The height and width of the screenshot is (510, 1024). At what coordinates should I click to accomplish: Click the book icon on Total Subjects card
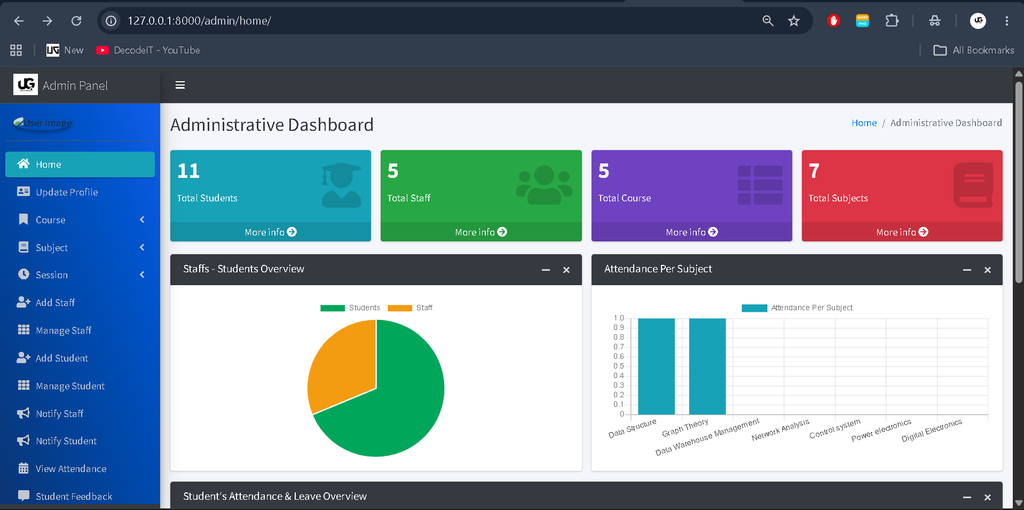coord(973,185)
